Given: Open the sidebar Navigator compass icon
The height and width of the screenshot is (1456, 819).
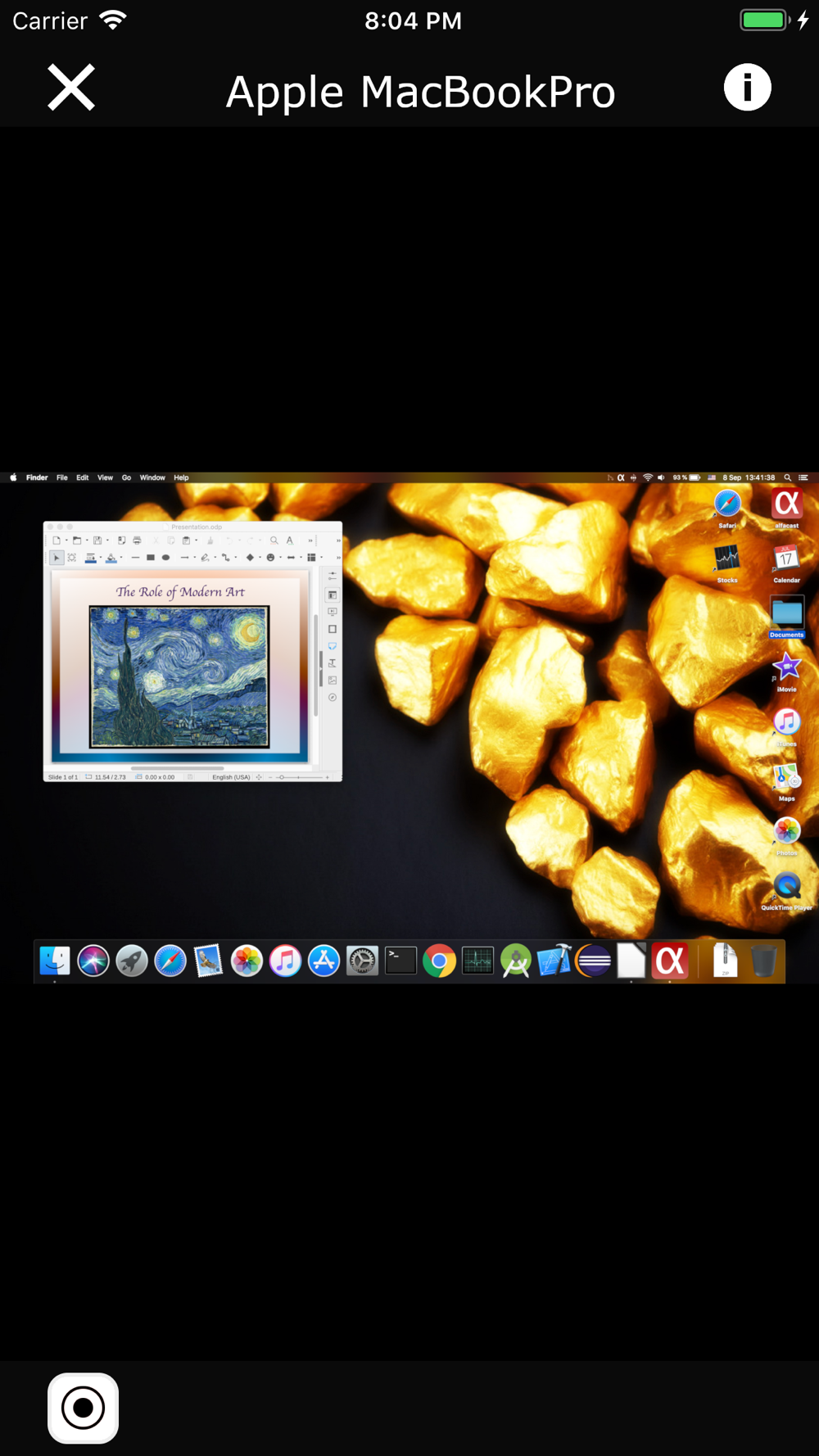Looking at the screenshot, I should coord(333,698).
